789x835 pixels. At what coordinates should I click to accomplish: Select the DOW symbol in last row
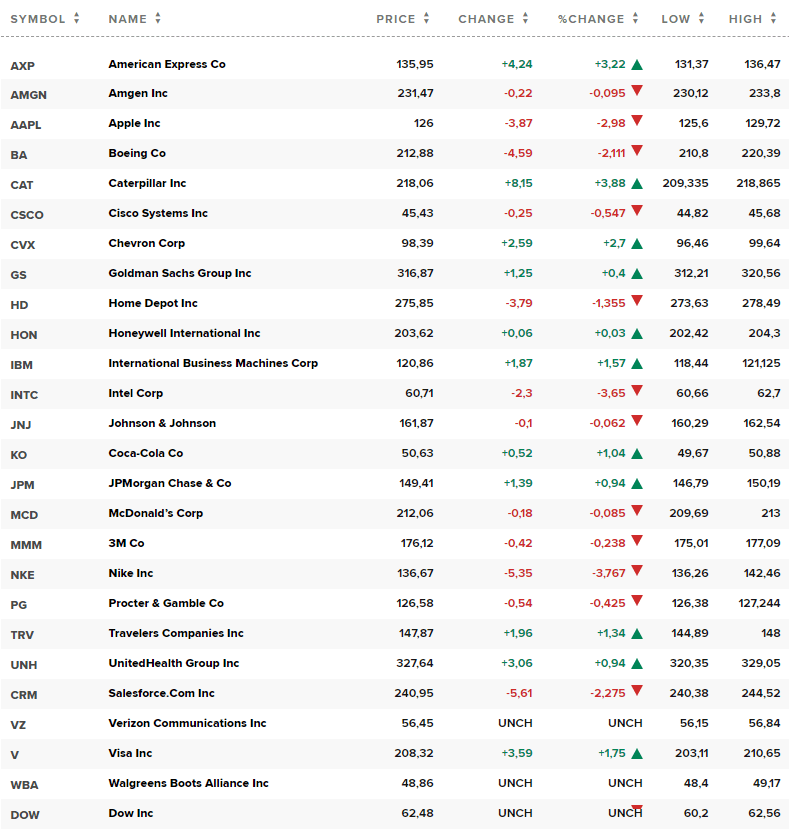tap(25, 815)
